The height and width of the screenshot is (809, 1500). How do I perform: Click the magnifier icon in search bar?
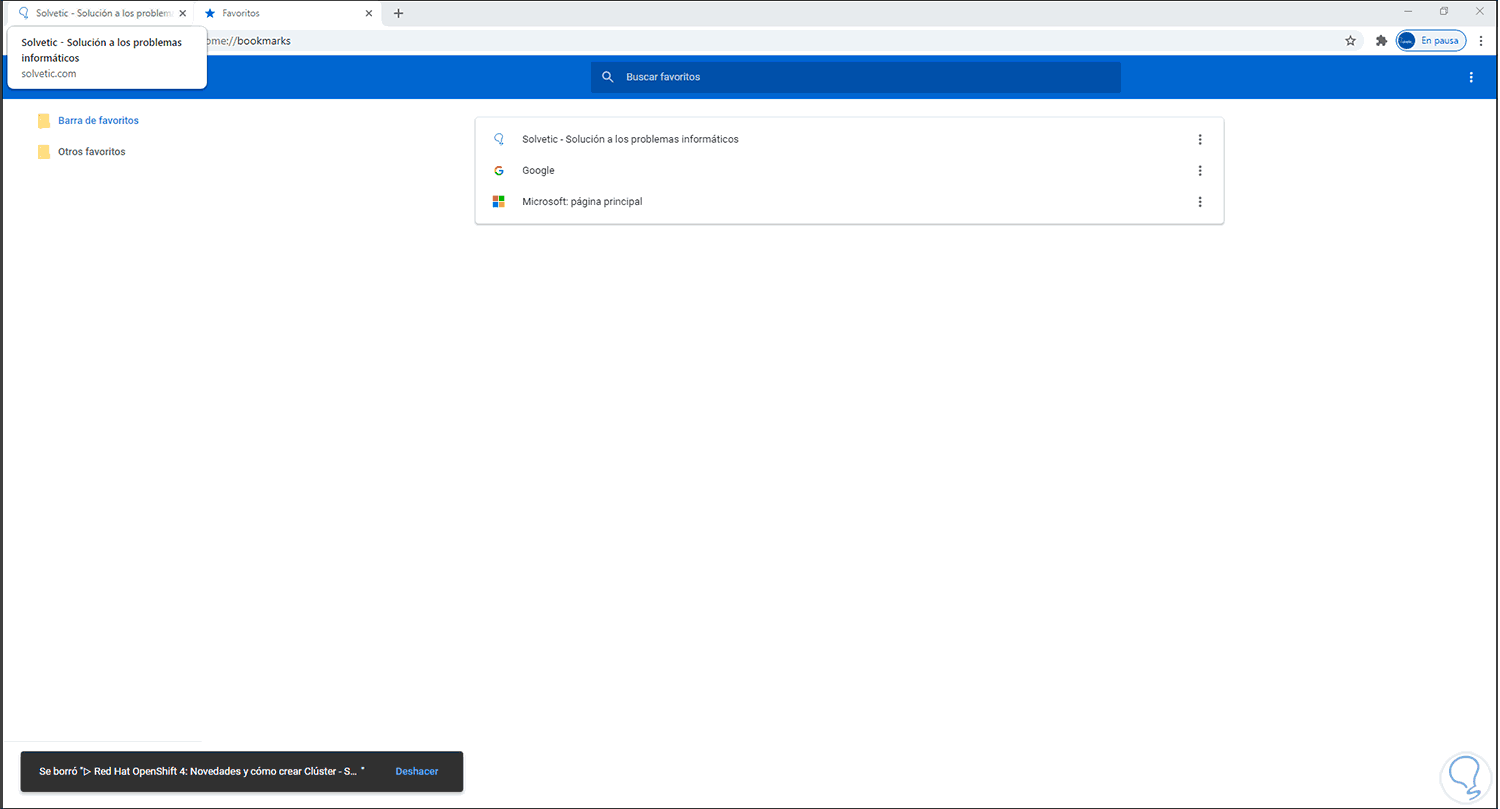(607, 77)
